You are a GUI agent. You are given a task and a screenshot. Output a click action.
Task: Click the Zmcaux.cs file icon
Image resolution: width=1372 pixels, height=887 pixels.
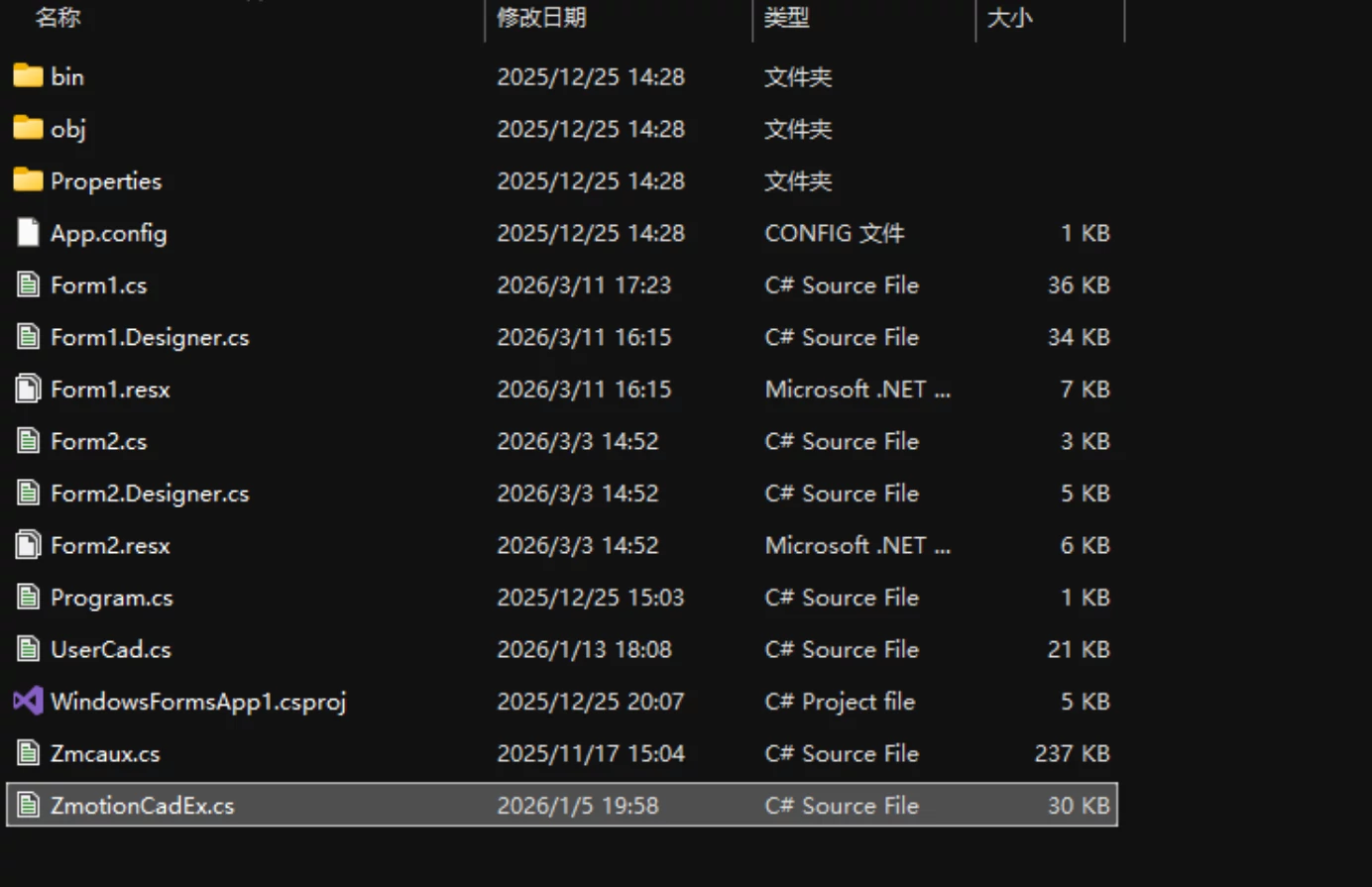[x=28, y=753]
